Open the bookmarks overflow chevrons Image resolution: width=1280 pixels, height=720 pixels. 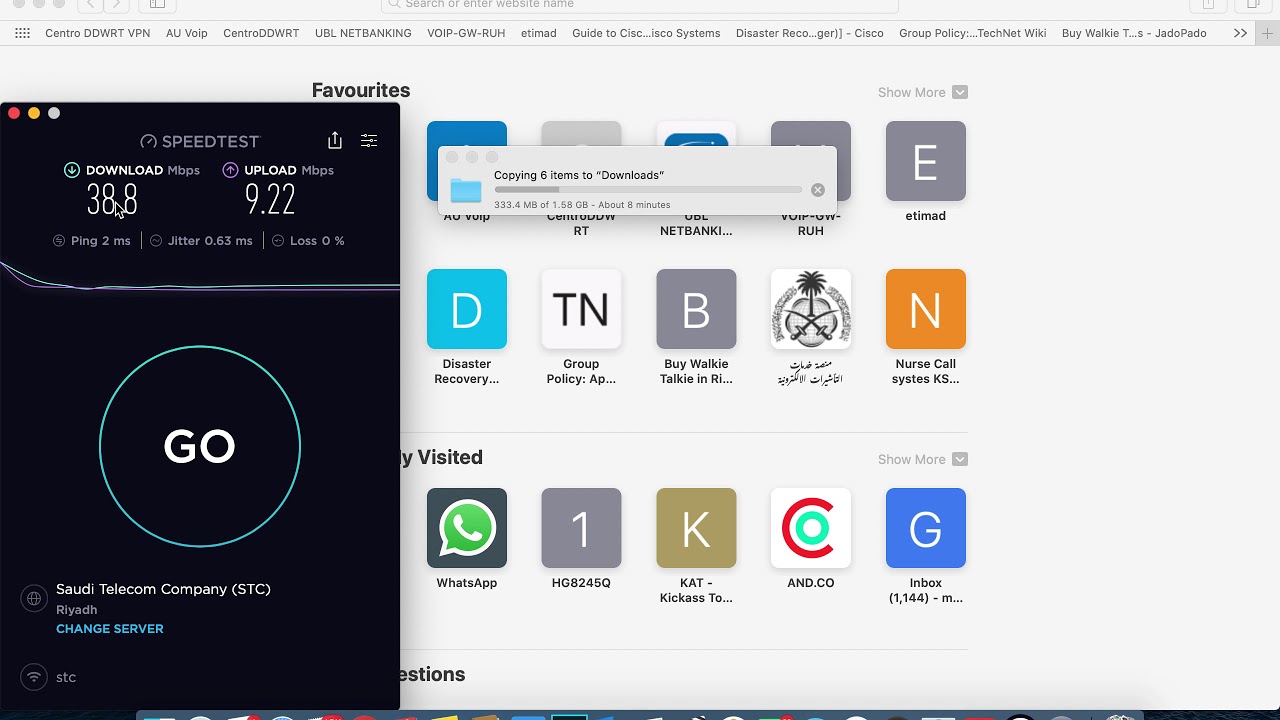coord(1240,33)
